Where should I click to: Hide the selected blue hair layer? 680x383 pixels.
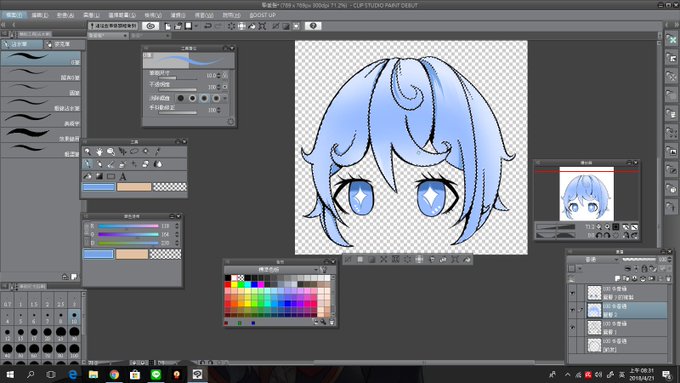[x=572, y=310]
